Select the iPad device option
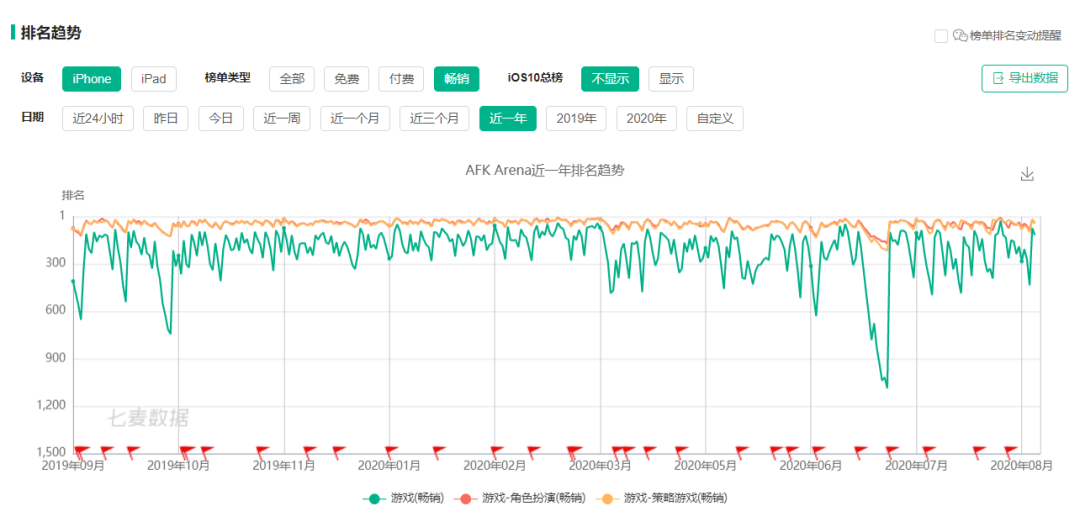 point(154,79)
